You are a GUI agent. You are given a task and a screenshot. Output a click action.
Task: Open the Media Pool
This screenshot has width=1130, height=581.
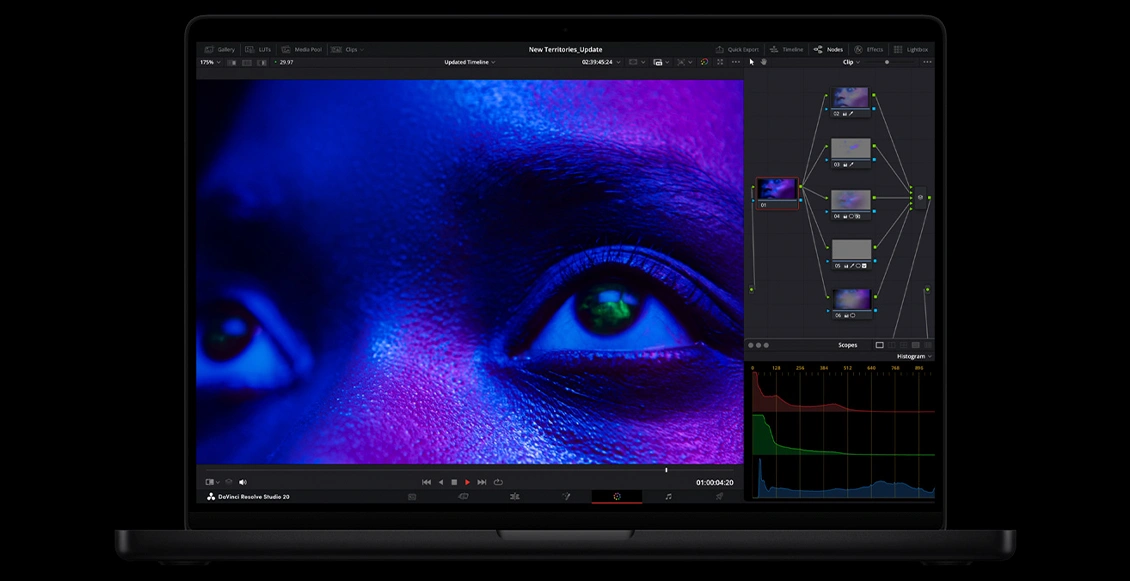[307, 49]
